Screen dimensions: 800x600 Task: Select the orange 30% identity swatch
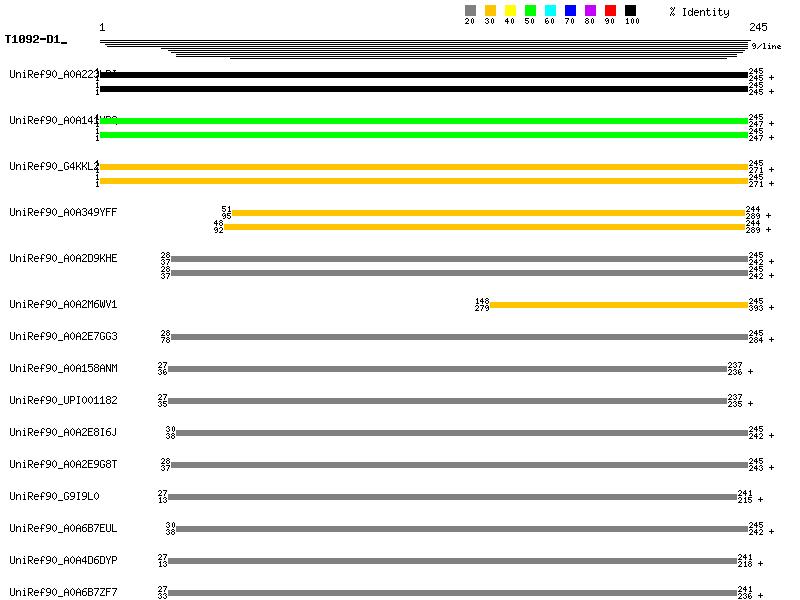click(490, 11)
